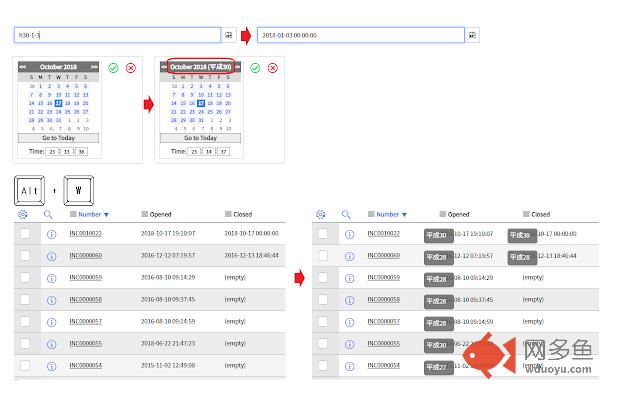Preview INC0000060 info icon in left list
Viewport: 640px width, 400px height.
click(x=51, y=256)
